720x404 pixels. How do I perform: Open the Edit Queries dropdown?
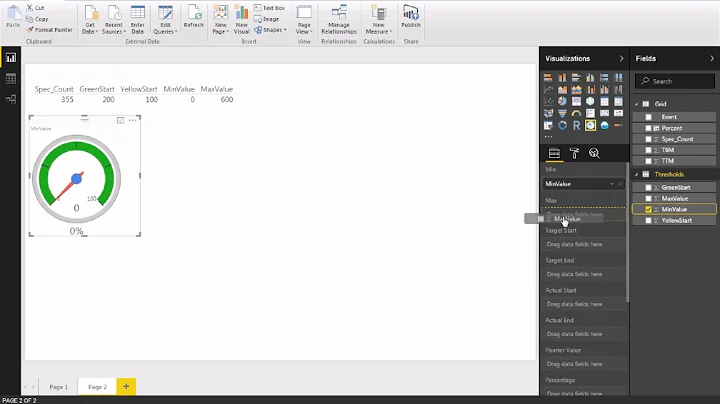(x=165, y=19)
